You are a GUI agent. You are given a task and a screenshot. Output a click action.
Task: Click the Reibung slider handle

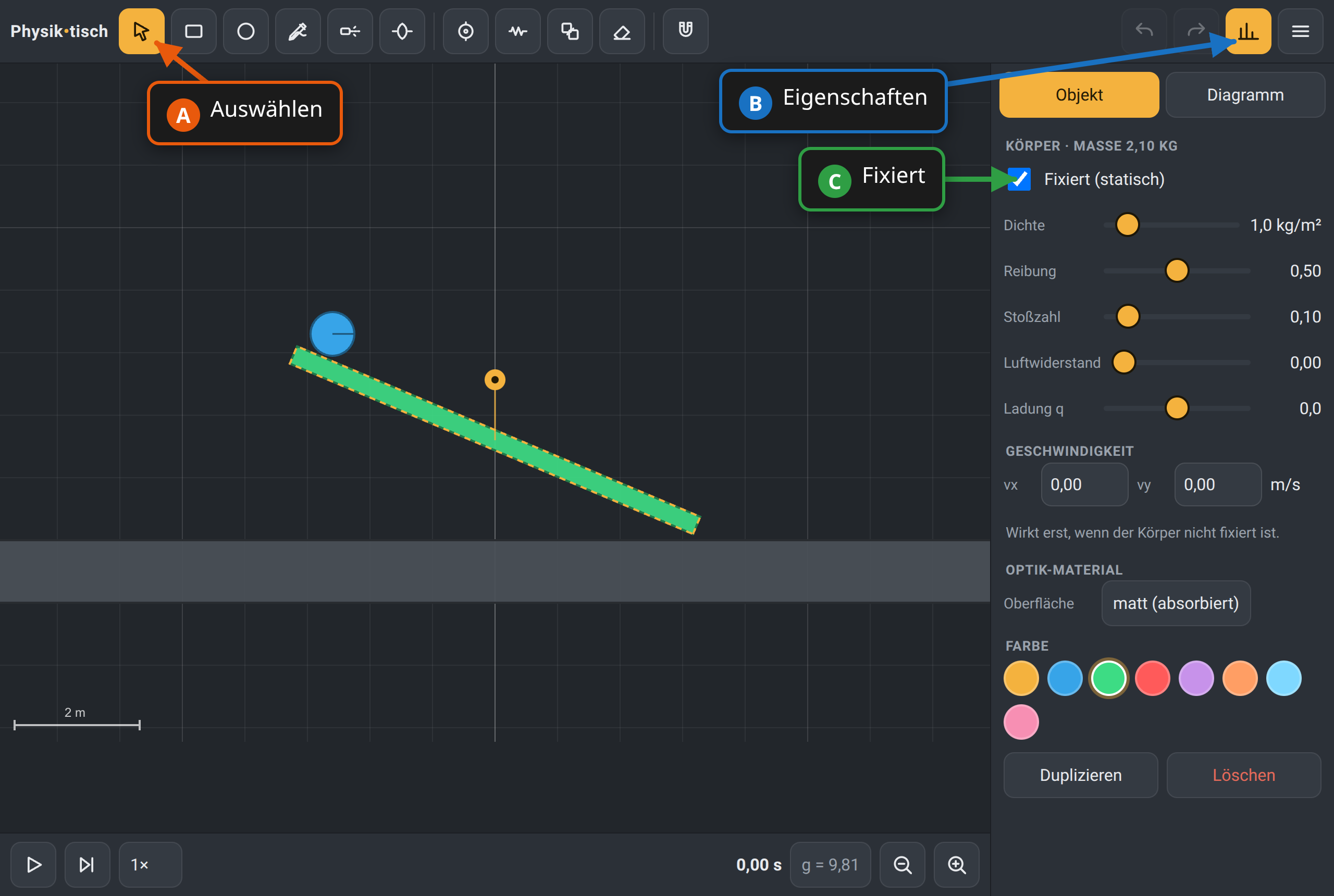[1177, 270]
